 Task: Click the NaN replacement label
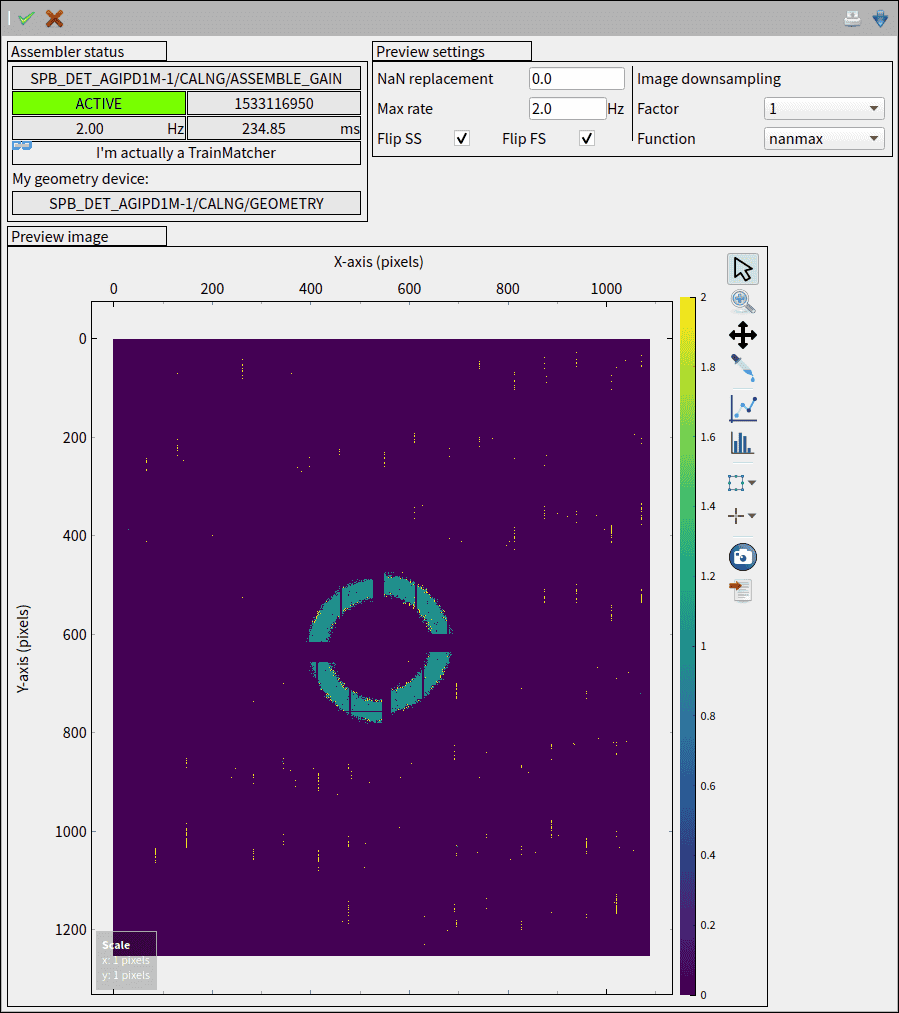(x=435, y=79)
